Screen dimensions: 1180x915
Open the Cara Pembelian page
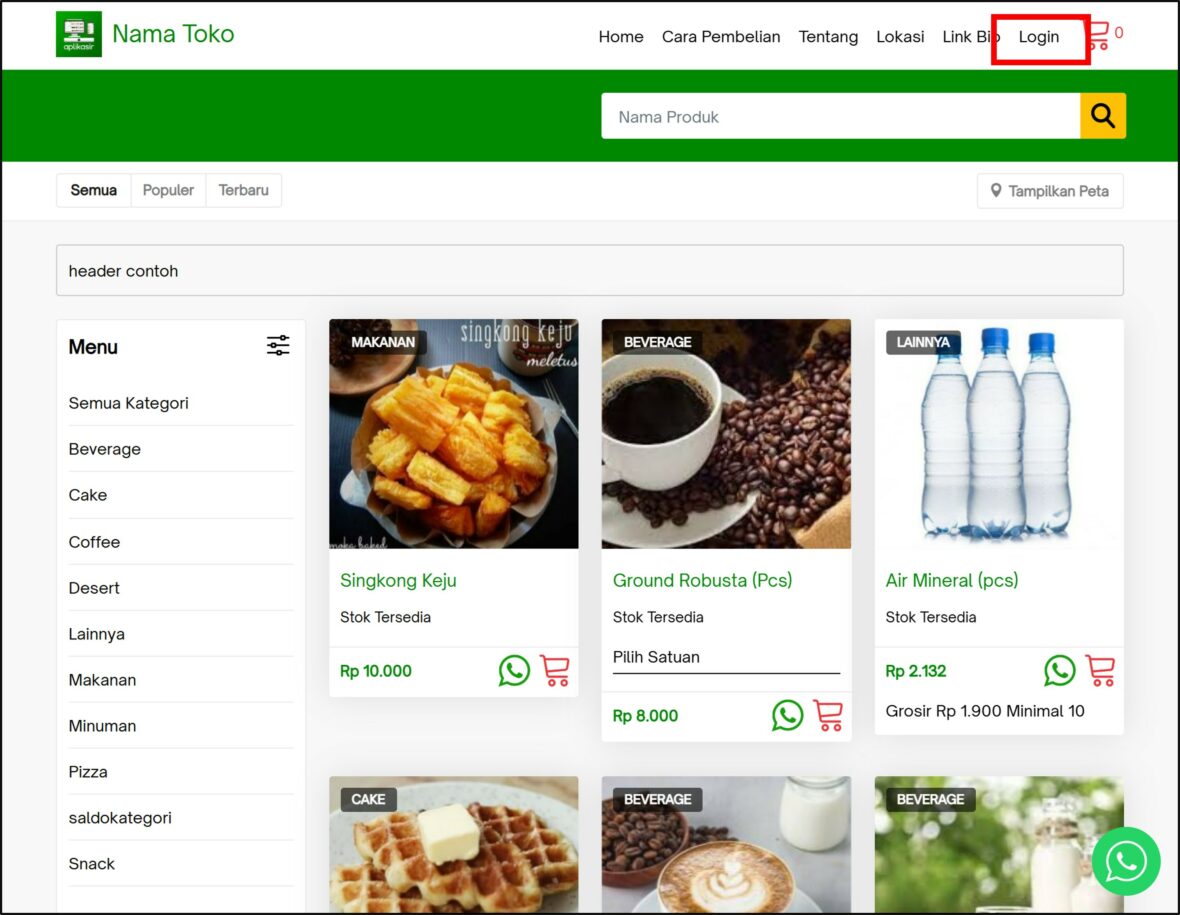click(x=721, y=37)
